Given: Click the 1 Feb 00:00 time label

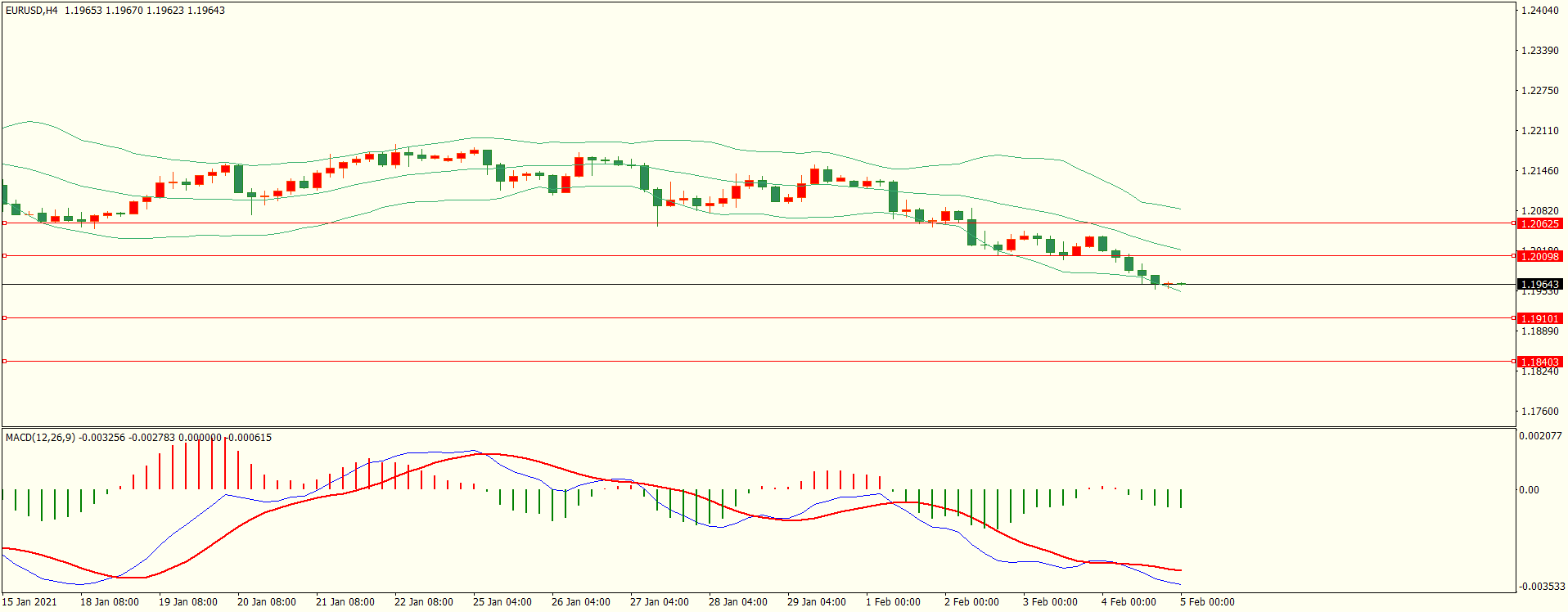Looking at the screenshot, I should click(894, 602).
